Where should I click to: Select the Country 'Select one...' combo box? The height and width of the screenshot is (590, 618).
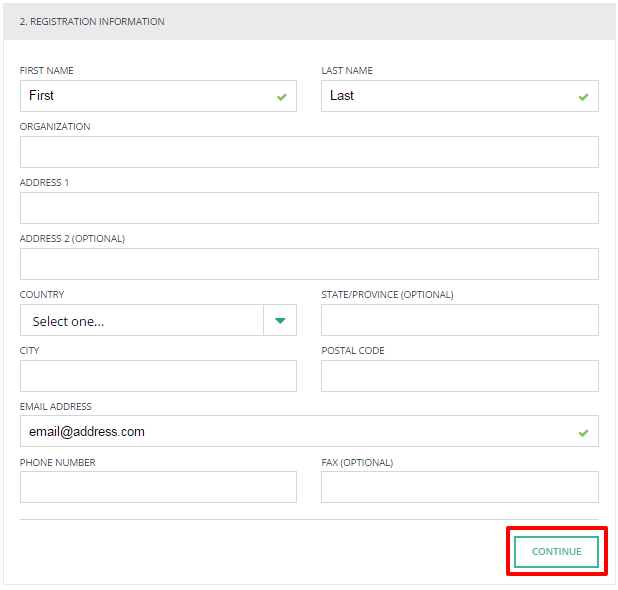click(x=158, y=320)
